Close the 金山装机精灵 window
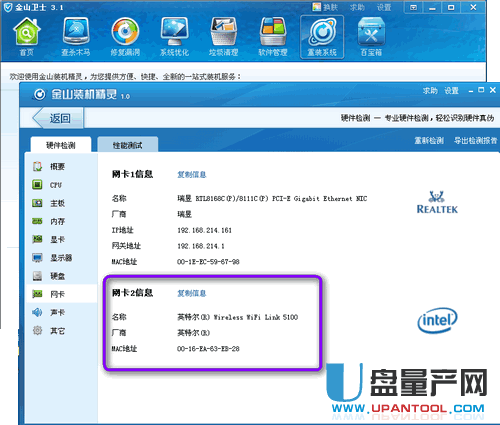 493,90
